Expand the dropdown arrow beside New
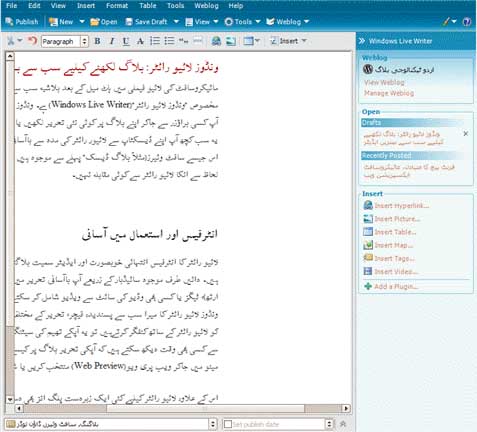The image size is (477, 432). [82, 22]
